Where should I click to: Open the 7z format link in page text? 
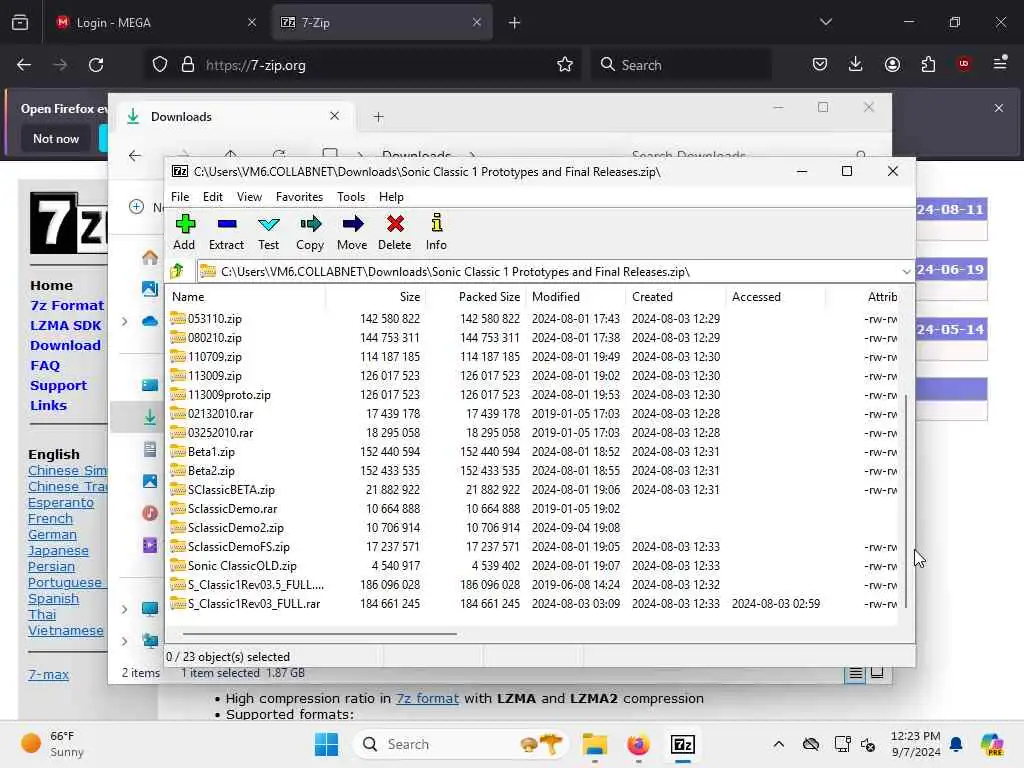pos(427,698)
